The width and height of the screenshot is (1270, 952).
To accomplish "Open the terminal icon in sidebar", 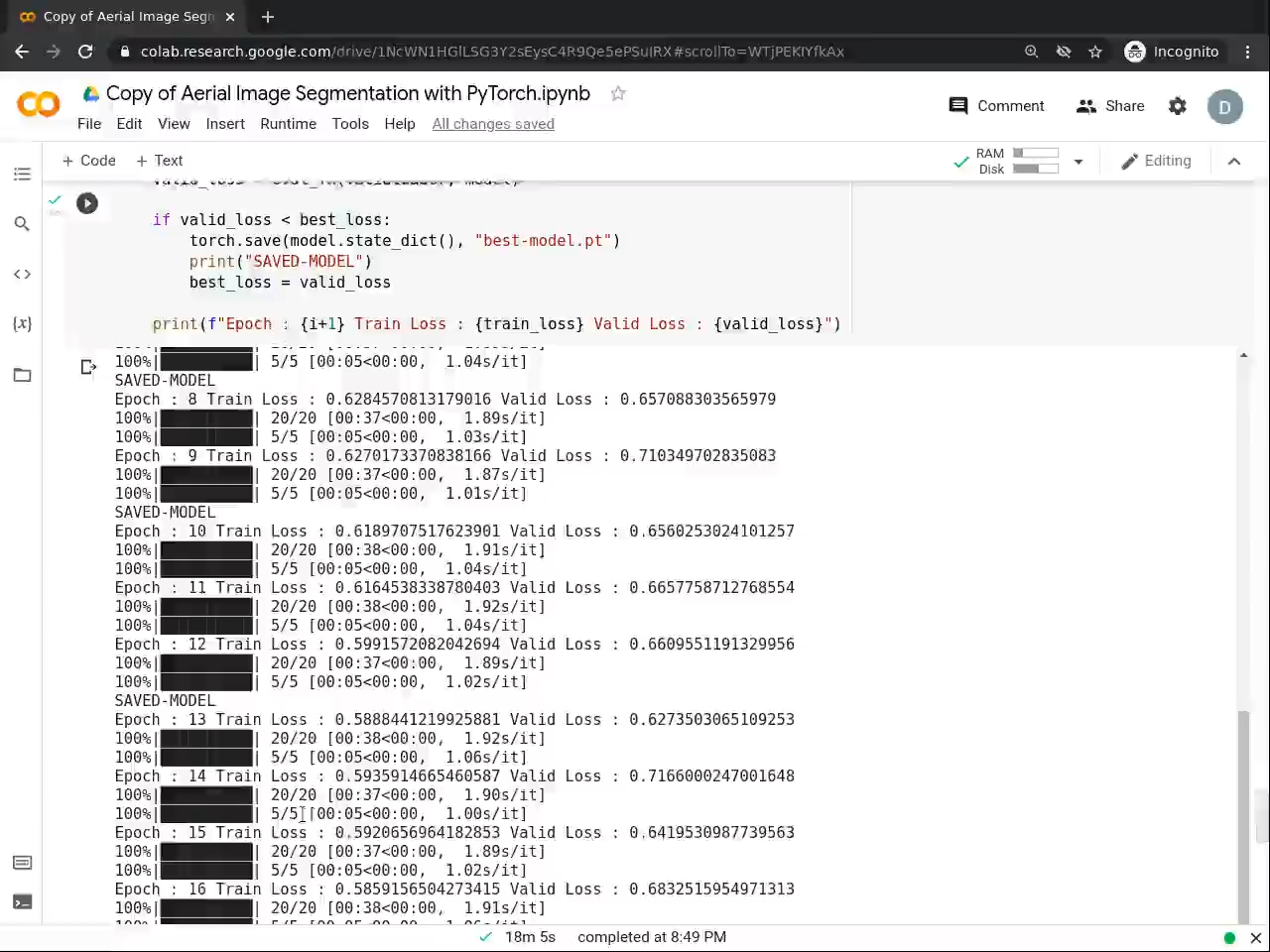I will (x=22, y=902).
